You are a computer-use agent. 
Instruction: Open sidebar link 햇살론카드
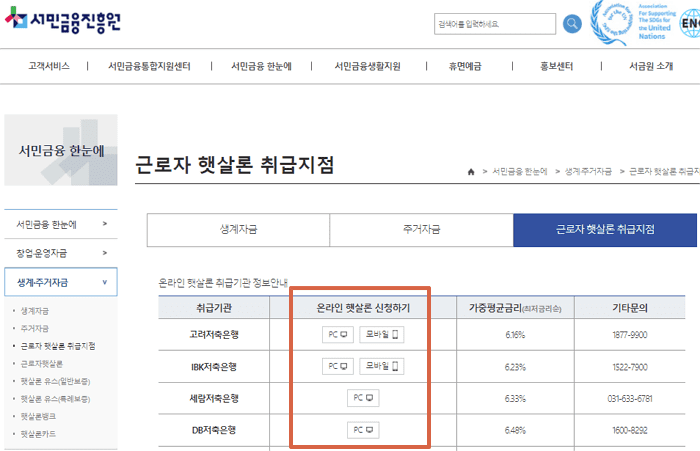[38, 434]
